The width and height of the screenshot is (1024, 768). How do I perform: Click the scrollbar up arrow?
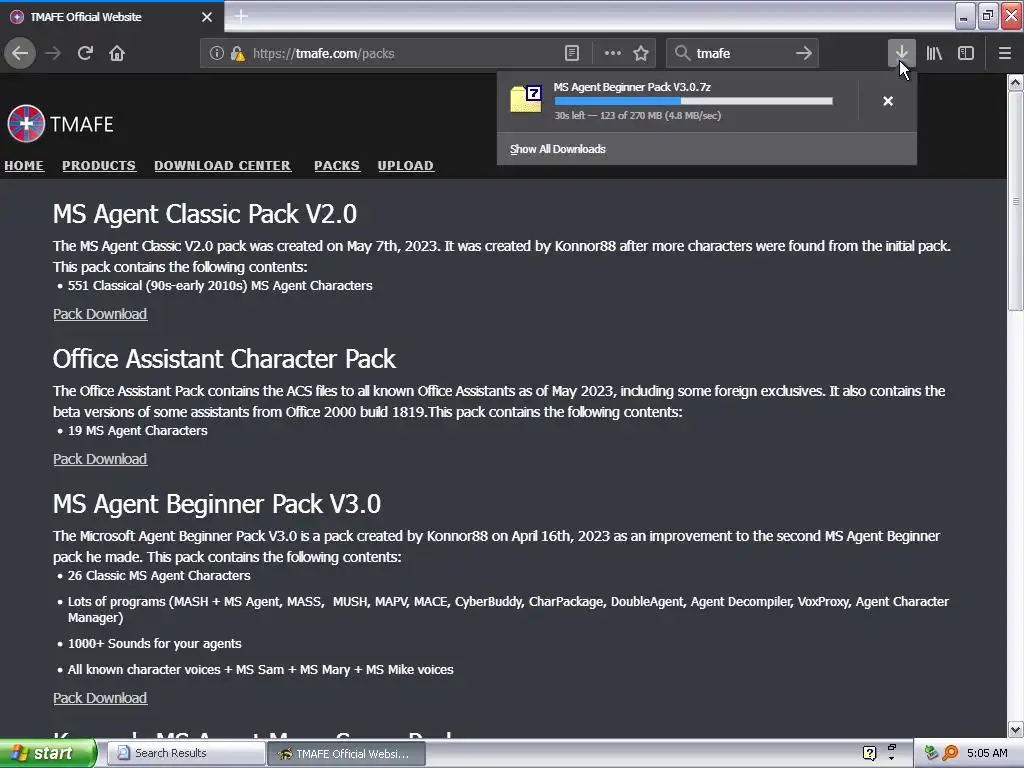point(1015,82)
